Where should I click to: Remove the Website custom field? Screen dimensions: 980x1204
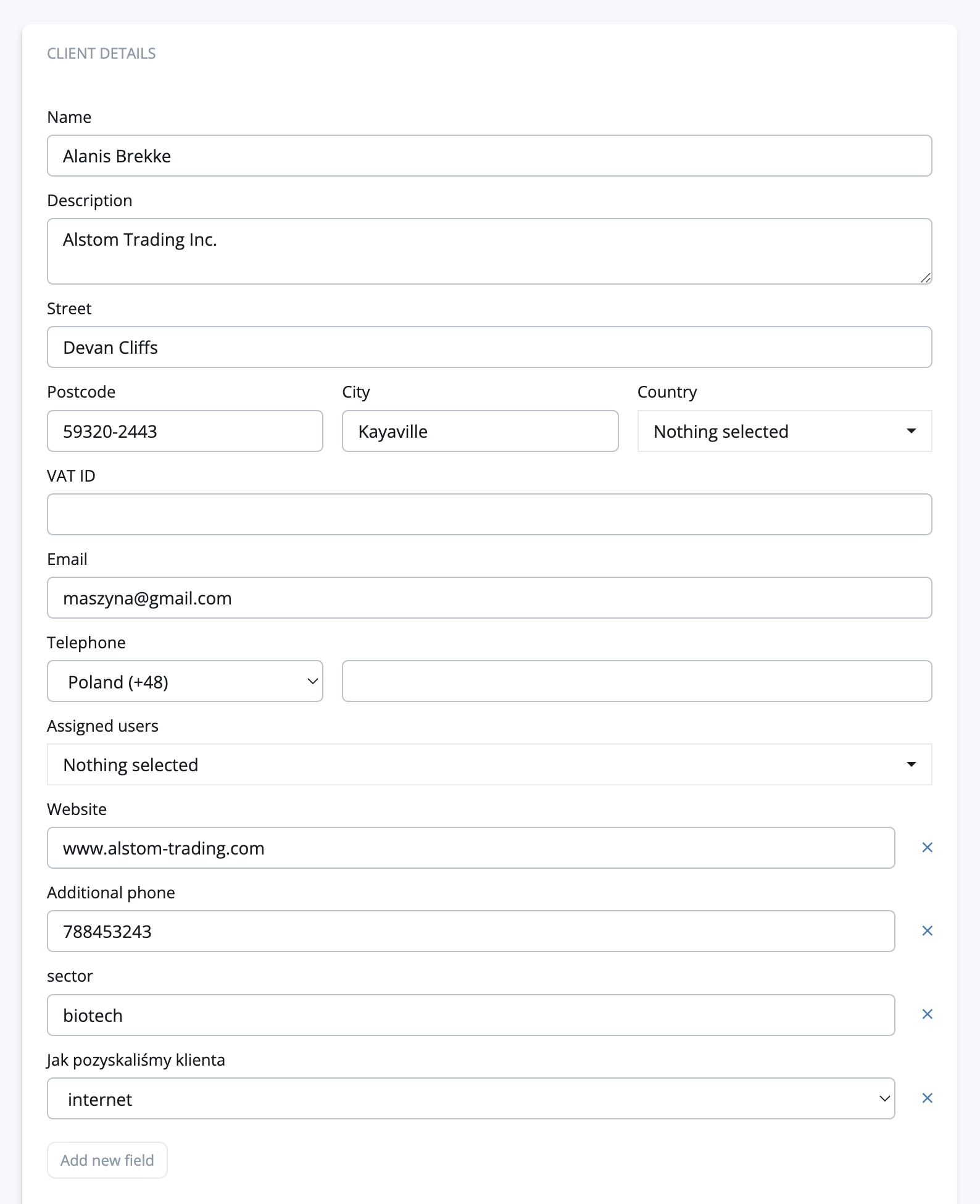pyautogui.click(x=927, y=848)
